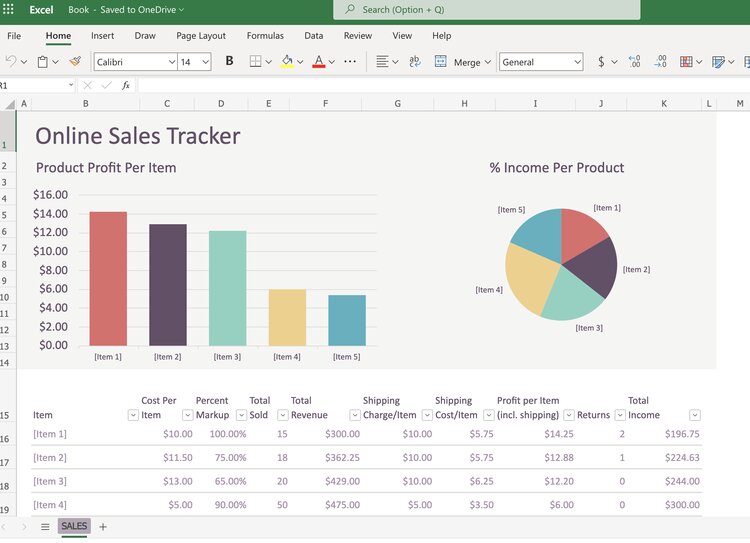Viewport: 750px width, 543px height.
Task: Toggle Wrap Text icon
Action: pos(415,61)
